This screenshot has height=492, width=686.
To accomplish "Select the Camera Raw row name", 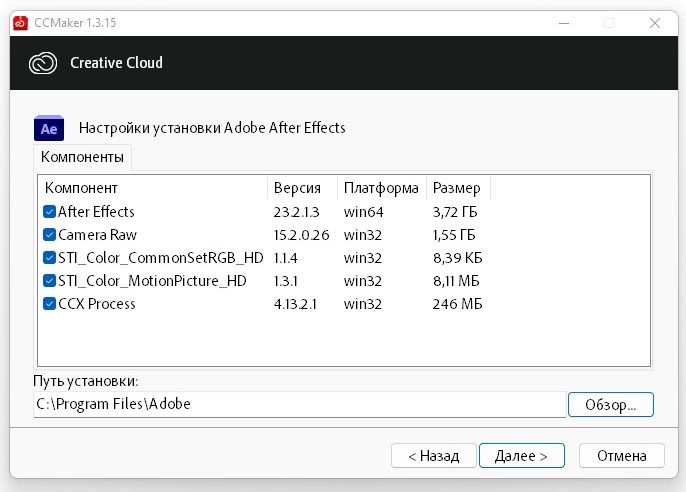I will 98,235.
